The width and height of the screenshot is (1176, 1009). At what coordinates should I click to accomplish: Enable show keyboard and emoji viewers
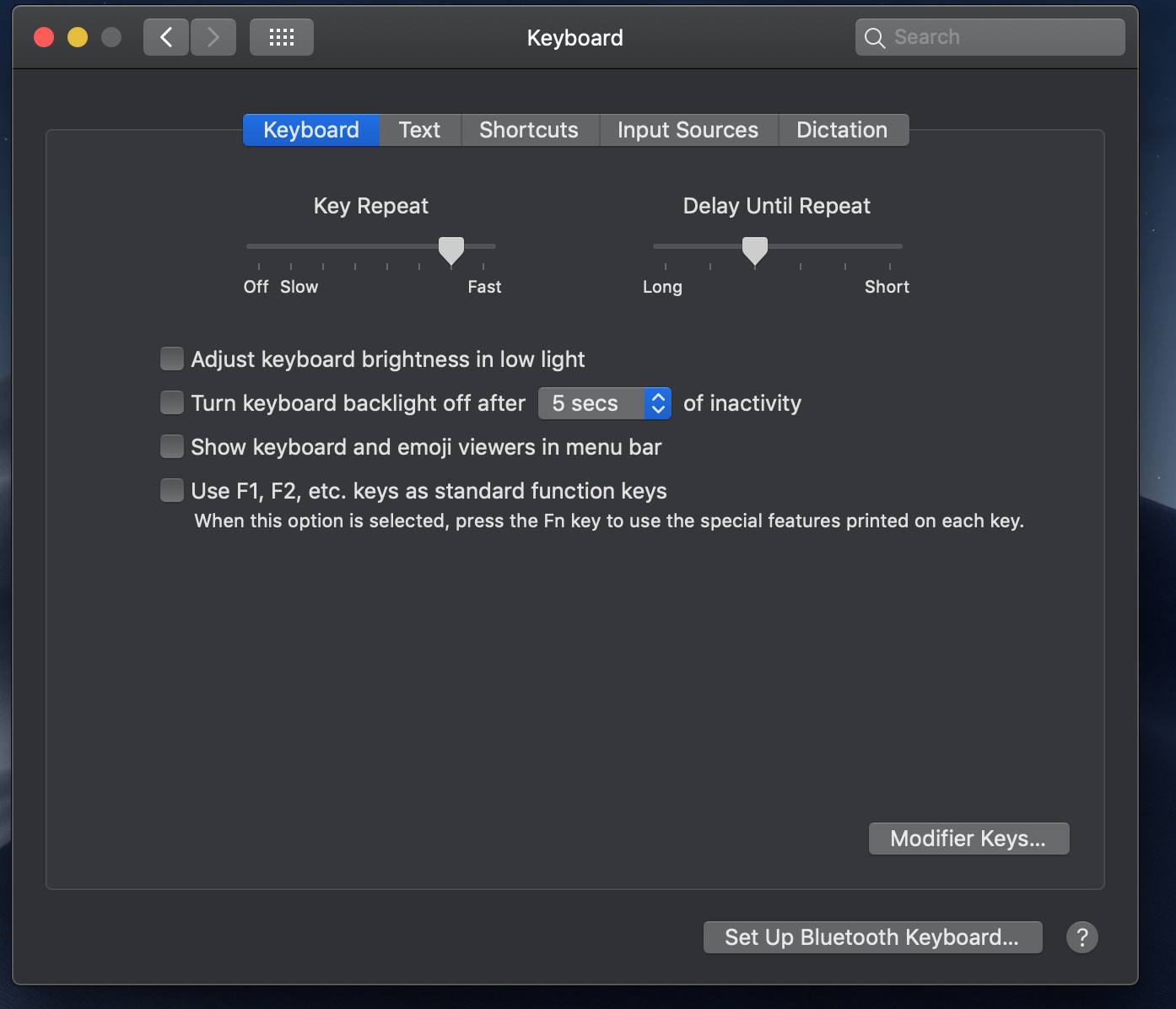pos(172,447)
